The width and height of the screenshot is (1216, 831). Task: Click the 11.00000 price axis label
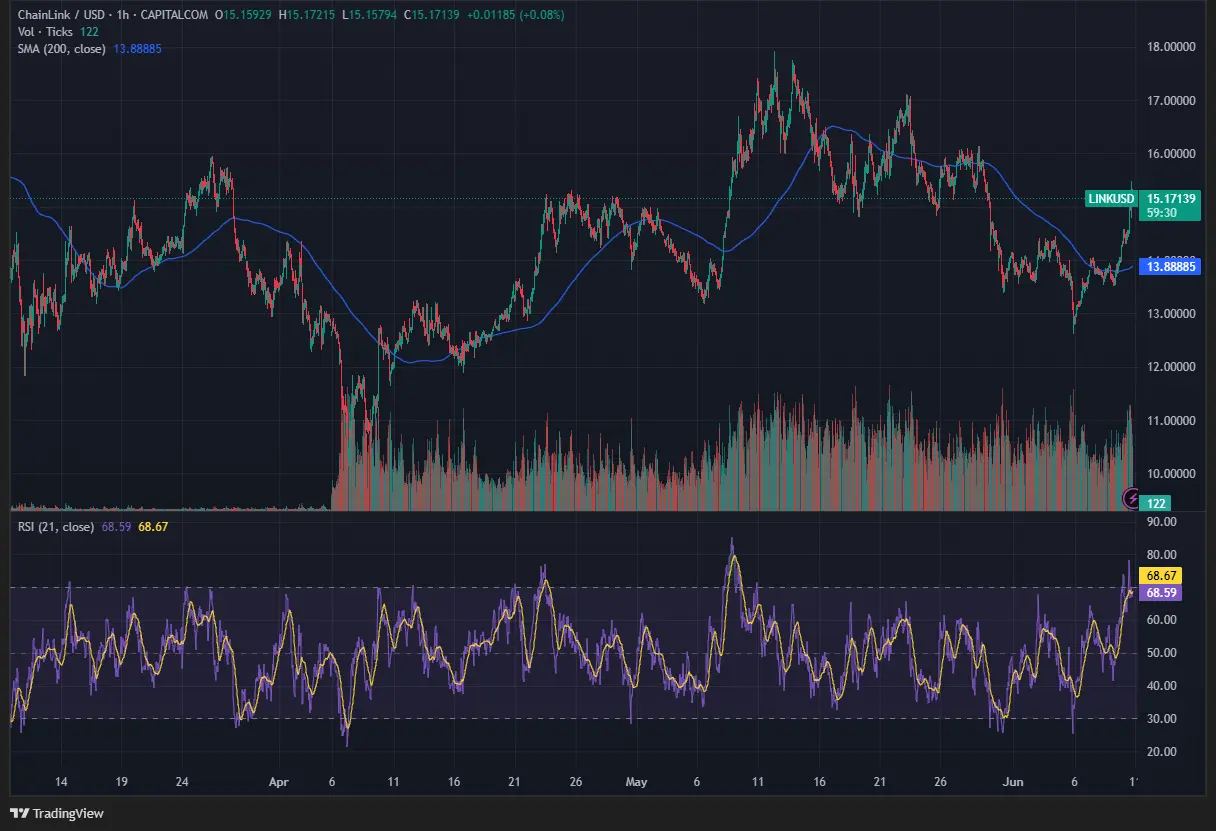pos(1173,420)
